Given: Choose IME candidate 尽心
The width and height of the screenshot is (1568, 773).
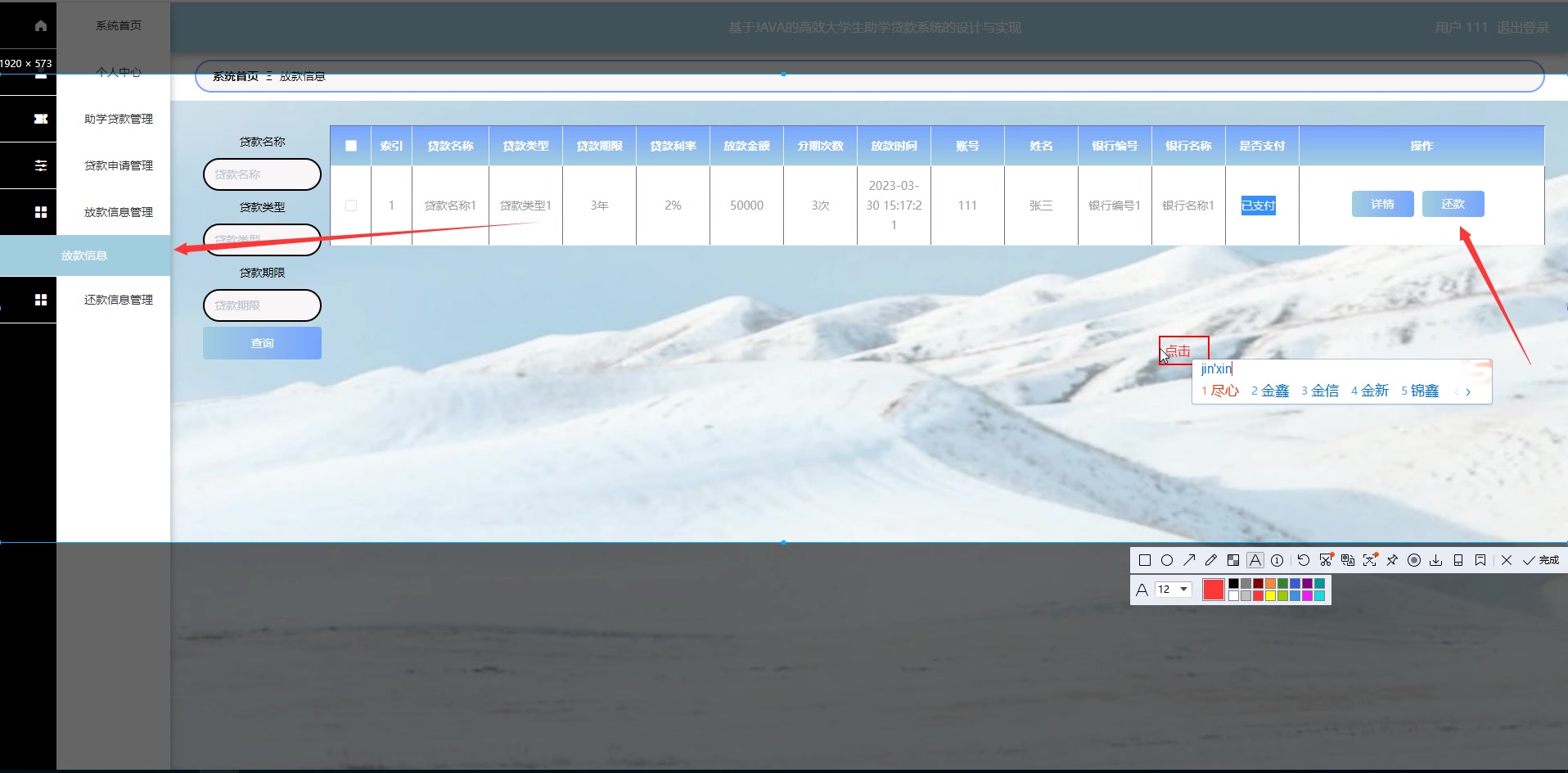Looking at the screenshot, I should click(x=1220, y=391).
